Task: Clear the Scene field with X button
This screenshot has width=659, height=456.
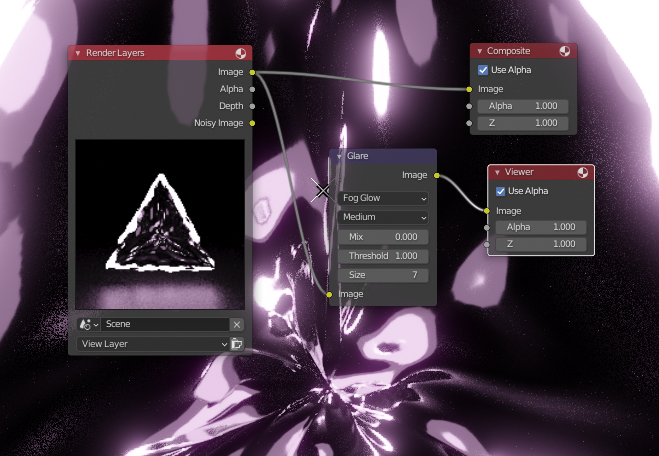Action: coord(237,324)
